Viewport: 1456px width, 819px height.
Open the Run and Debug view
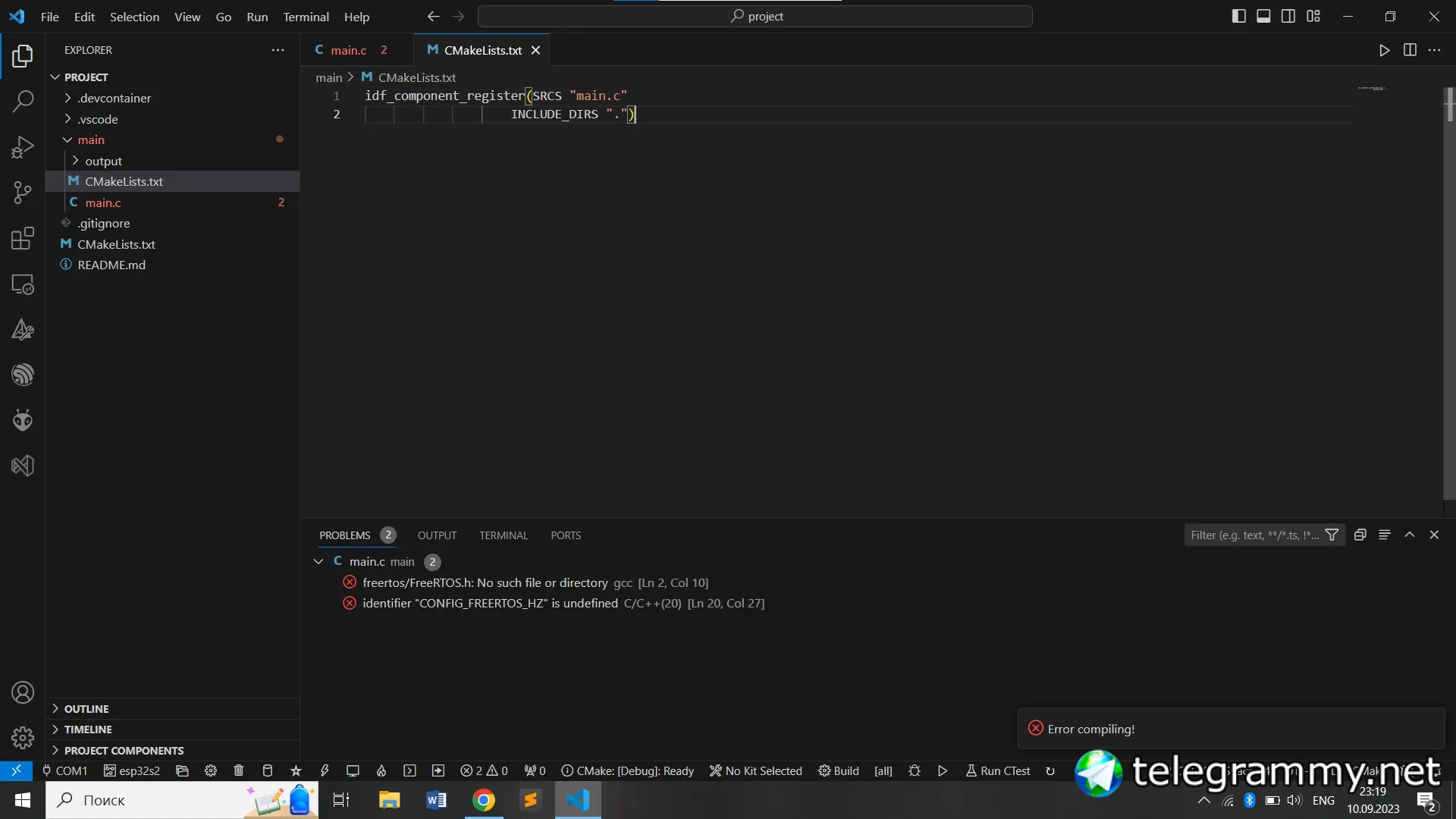[x=23, y=146]
